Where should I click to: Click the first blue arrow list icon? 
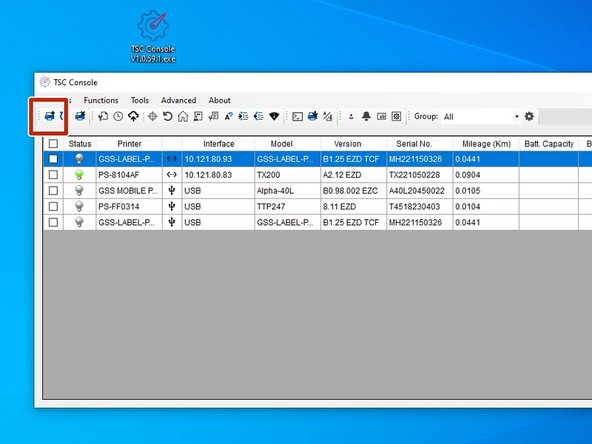tap(244, 116)
